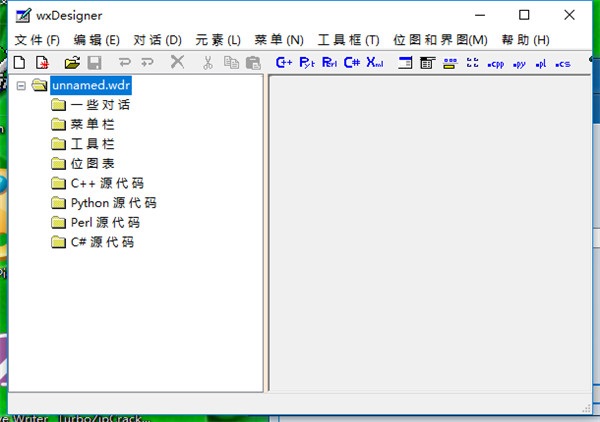
Task: Click the Paste clipboard icon
Action: [x=253, y=63]
